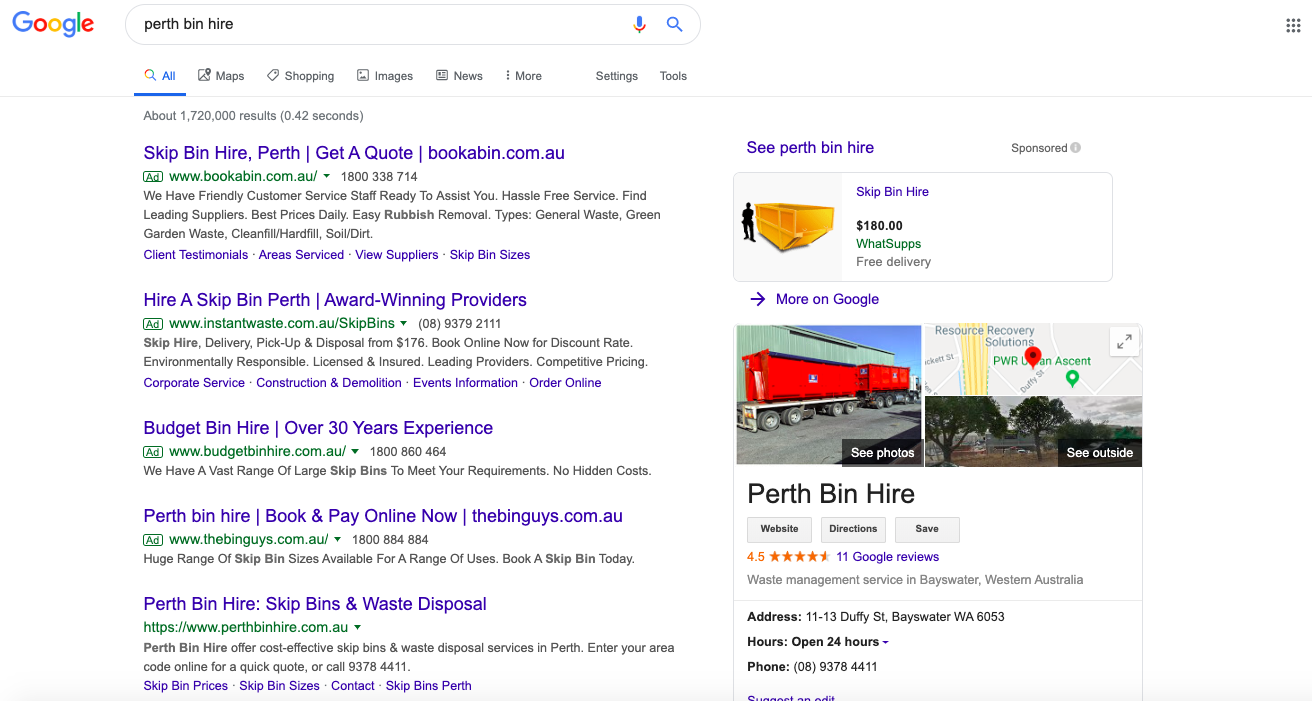Open the Google apps grid icon
Viewport: 1312px width, 701px height.
tap(1292, 24)
